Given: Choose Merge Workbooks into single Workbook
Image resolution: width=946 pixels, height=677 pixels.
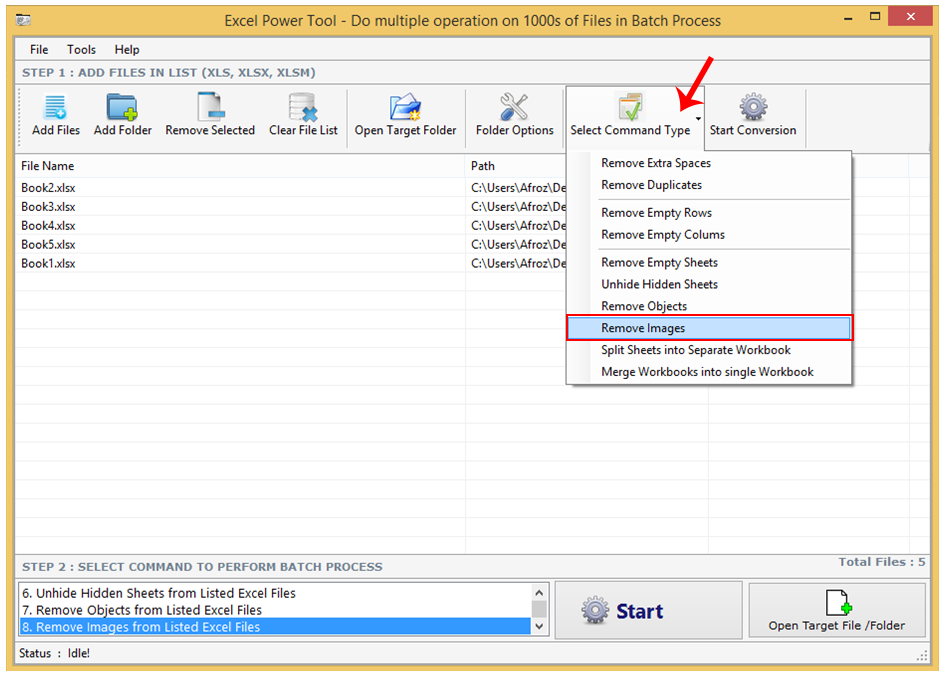Looking at the screenshot, I should 709,372.
